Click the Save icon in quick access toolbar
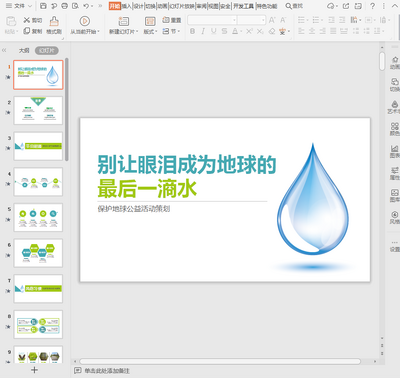 pos(43,6)
